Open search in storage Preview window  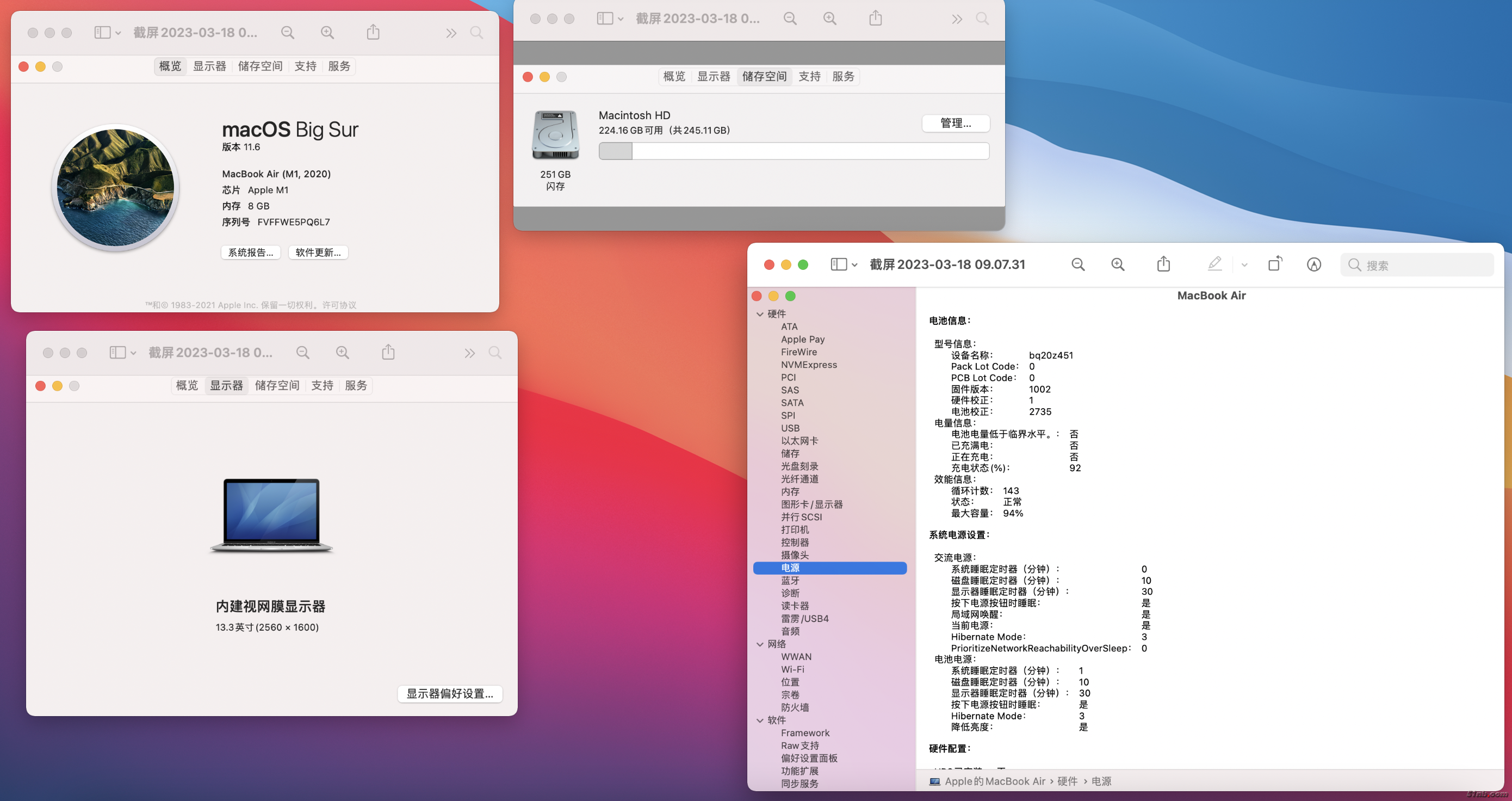click(x=982, y=19)
